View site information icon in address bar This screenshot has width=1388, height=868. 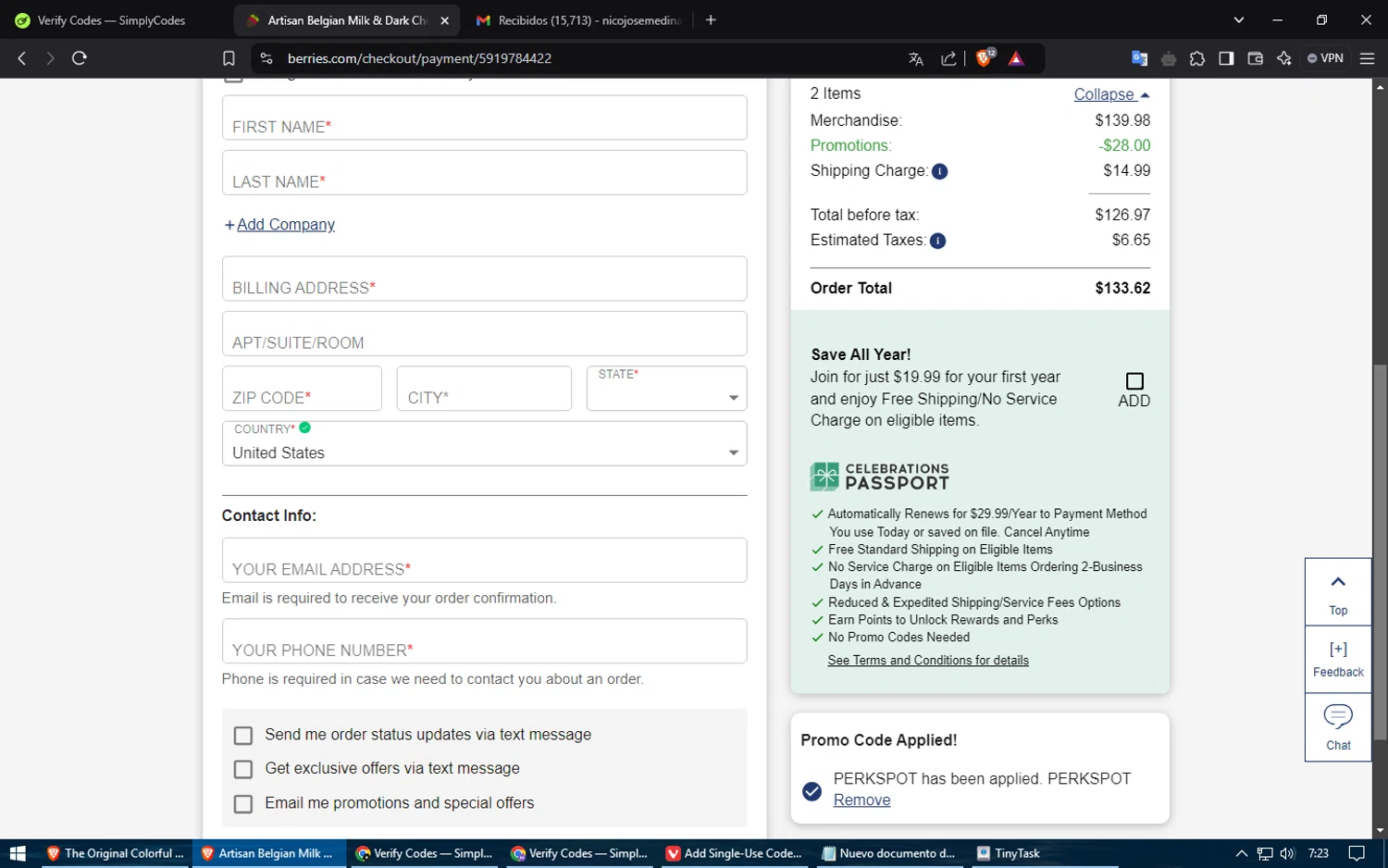pos(266,58)
